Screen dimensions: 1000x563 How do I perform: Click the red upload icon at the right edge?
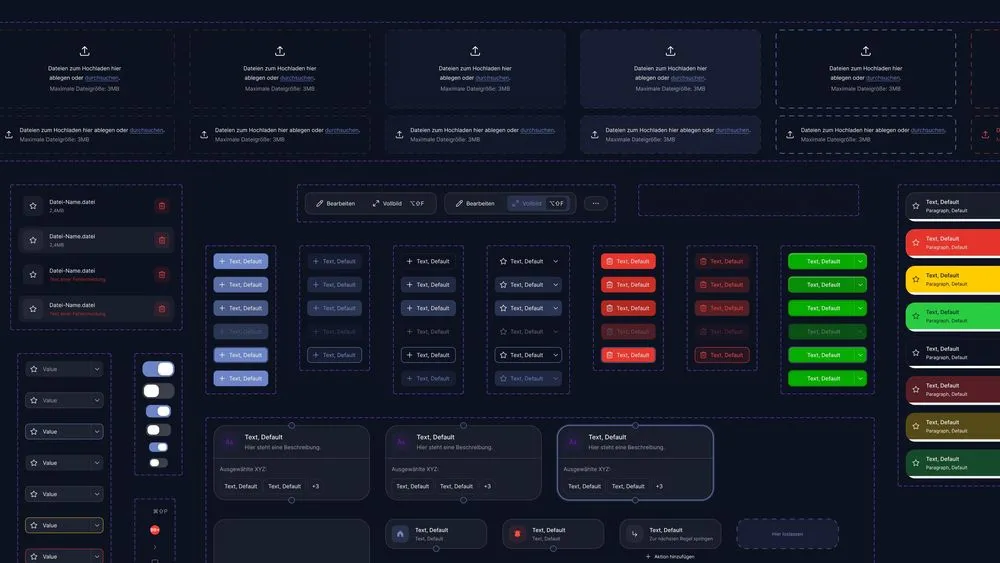tap(985, 135)
